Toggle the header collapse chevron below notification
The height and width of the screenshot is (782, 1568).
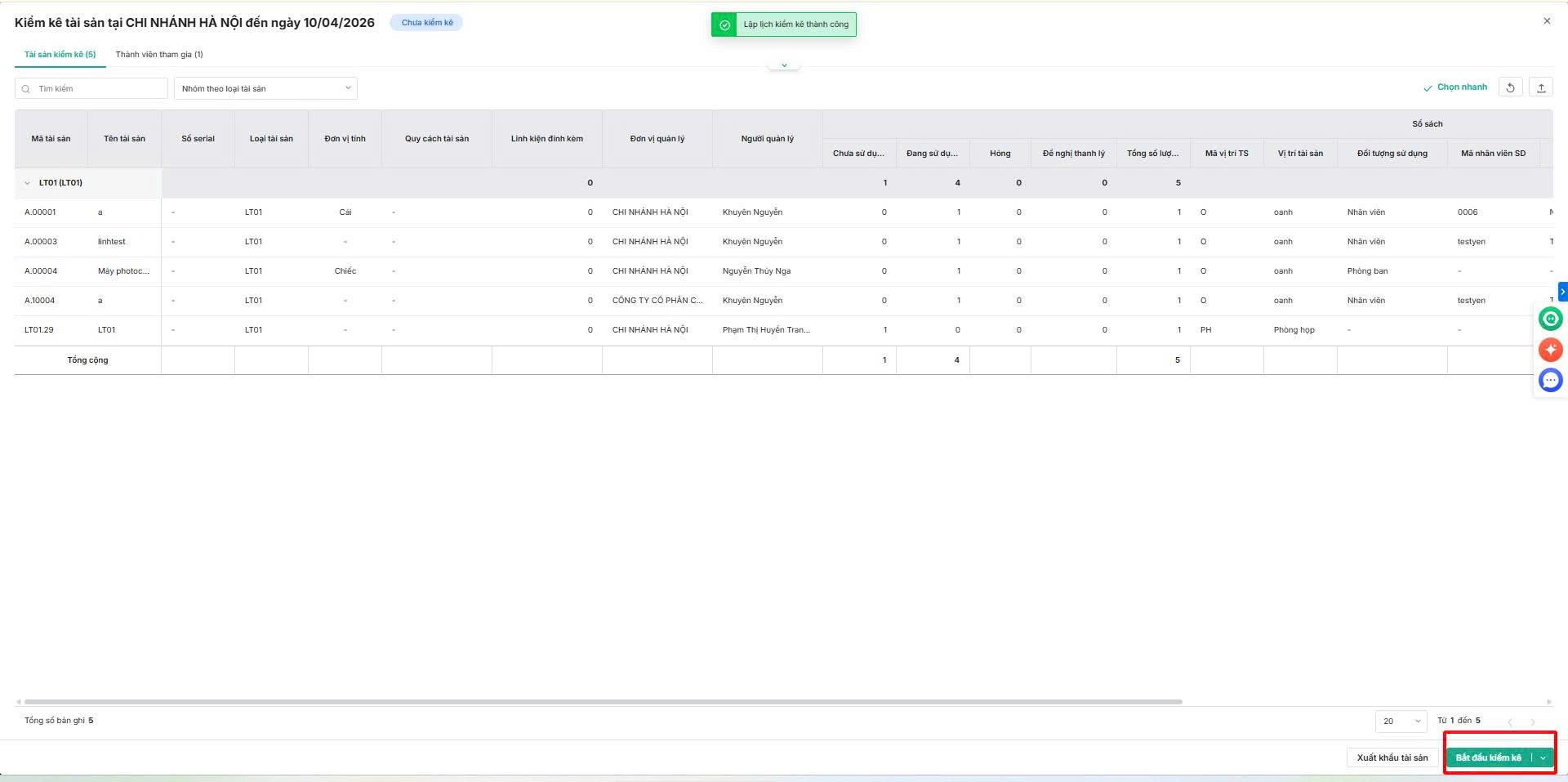(784, 65)
